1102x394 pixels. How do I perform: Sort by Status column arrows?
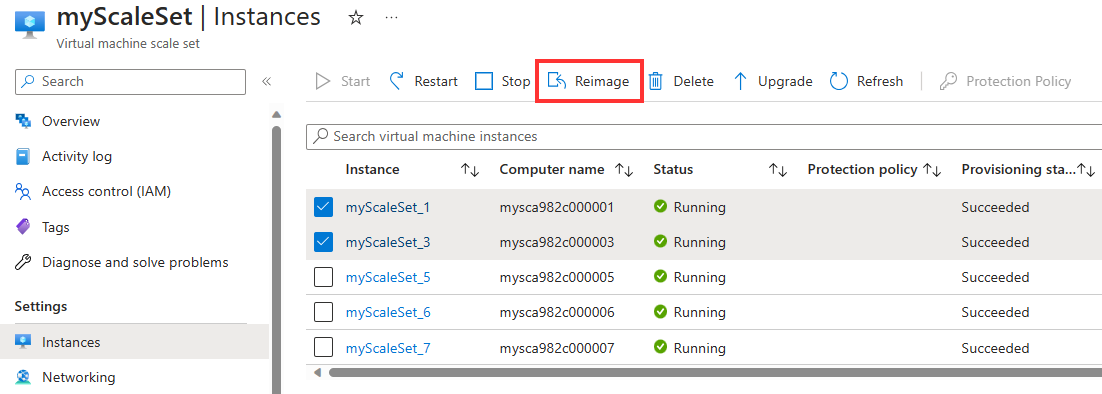tap(777, 170)
